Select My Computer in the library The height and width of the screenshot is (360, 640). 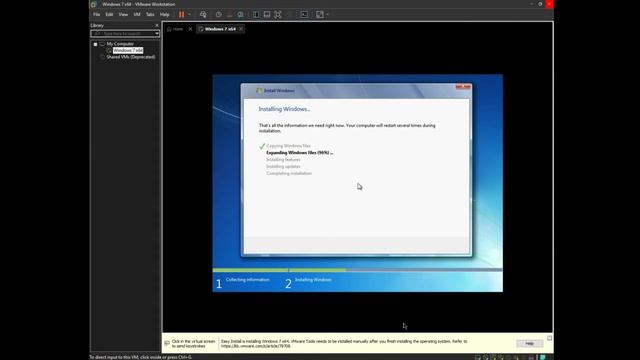(120, 44)
